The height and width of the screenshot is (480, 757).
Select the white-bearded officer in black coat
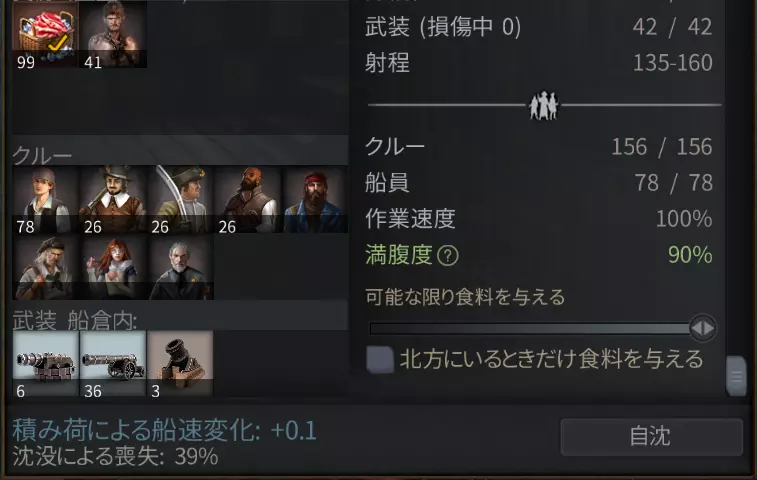(180, 267)
